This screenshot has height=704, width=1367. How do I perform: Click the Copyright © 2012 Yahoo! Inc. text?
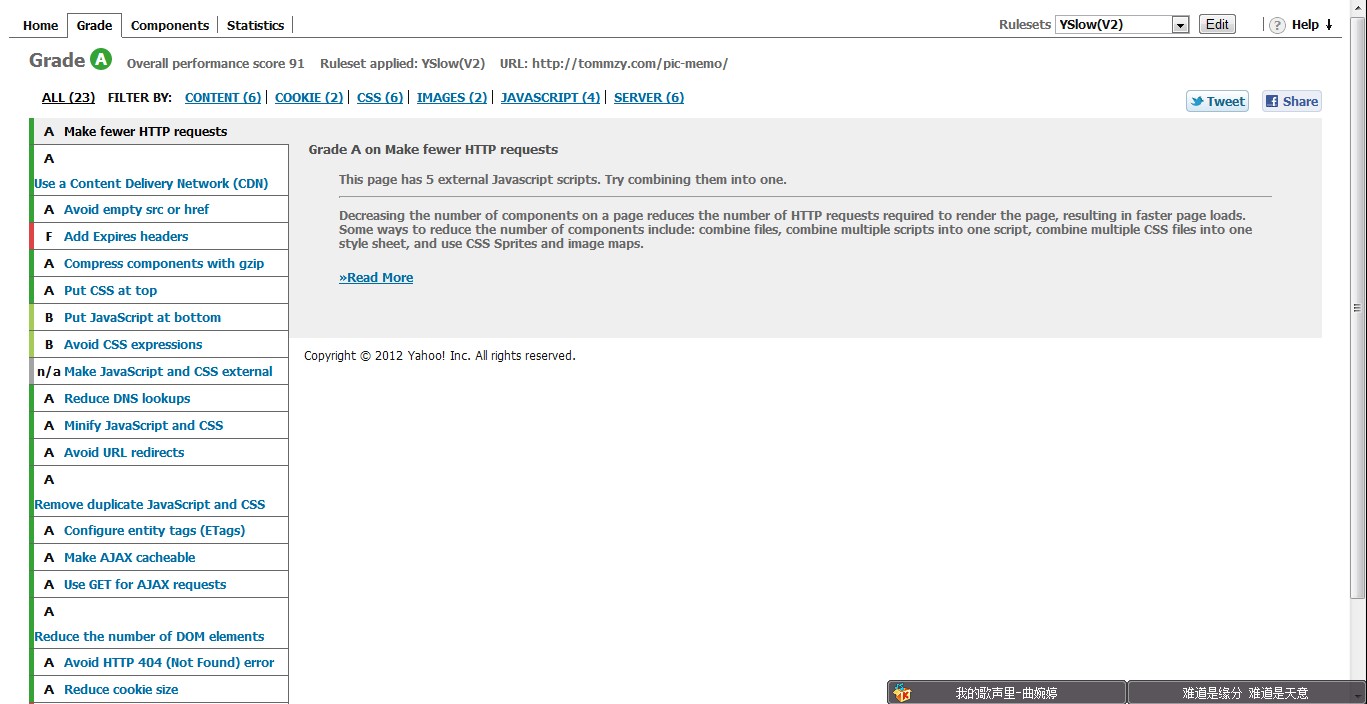[x=440, y=355]
